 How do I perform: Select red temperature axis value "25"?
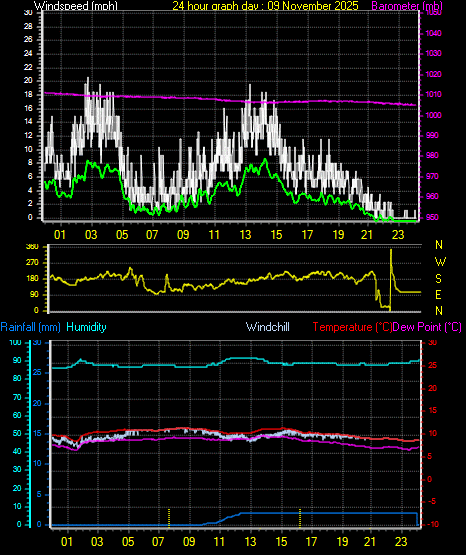432,365
